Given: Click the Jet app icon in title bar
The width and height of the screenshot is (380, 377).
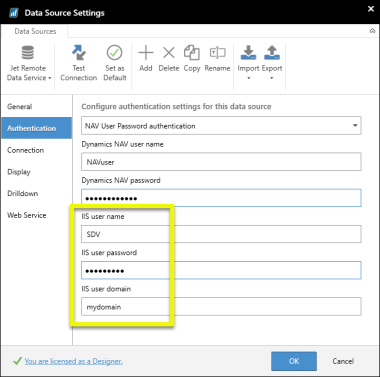Looking at the screenshot, I should (14, 13).
